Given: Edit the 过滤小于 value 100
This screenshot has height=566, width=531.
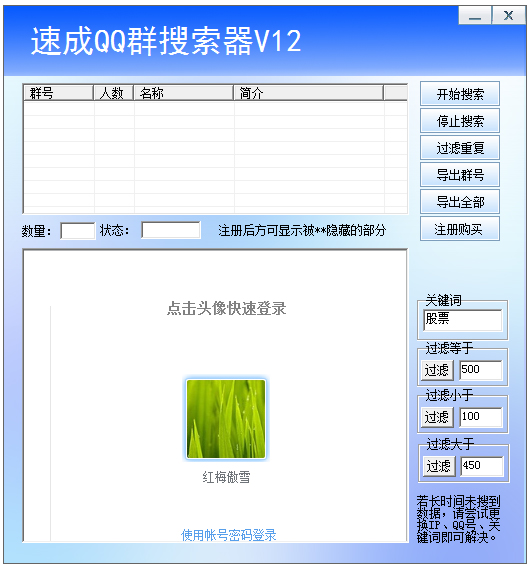Looking at the screenshot, I should coord(480,417).
